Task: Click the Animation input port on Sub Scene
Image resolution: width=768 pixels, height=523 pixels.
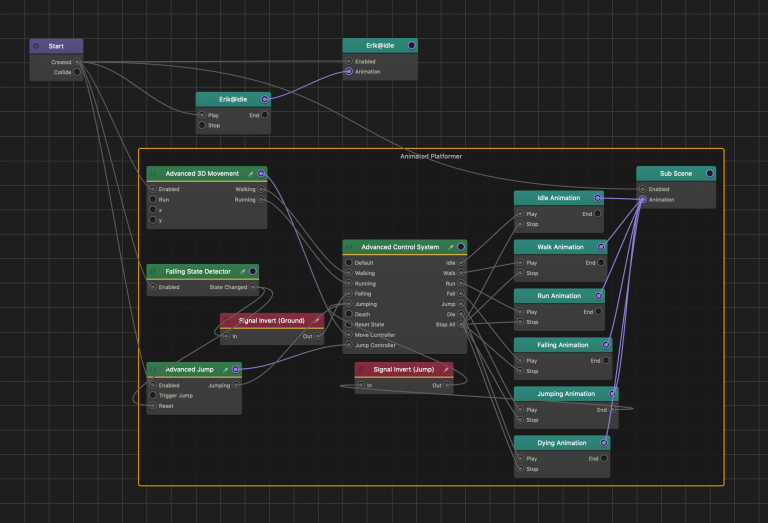Action: coord(642,199)
